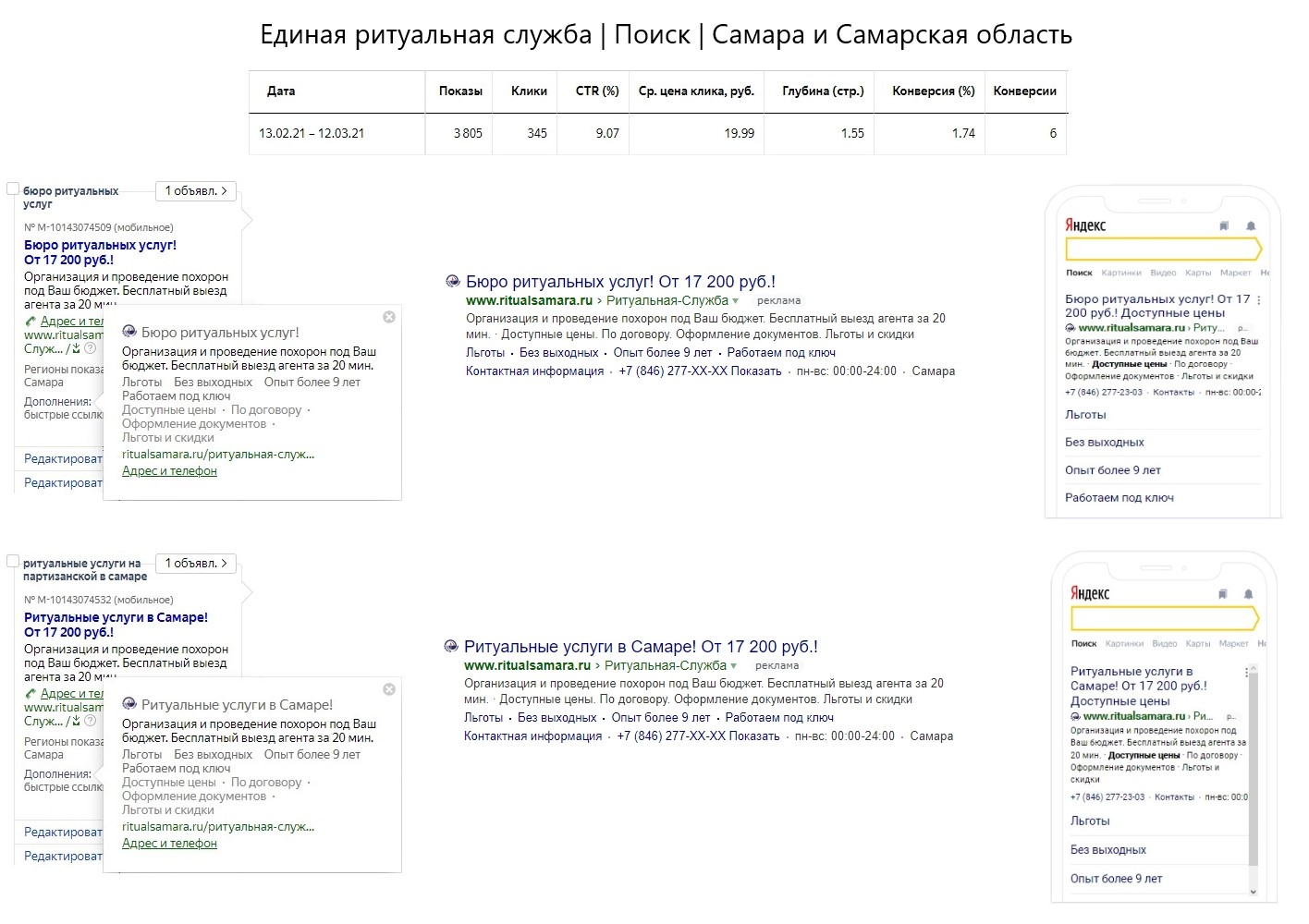The height and width of the screenshot is (924, 1309).
Task: Click 'Адрес и телефон' in 'Бюро ритуальных услуг!' popup
Action: (169, 470)
